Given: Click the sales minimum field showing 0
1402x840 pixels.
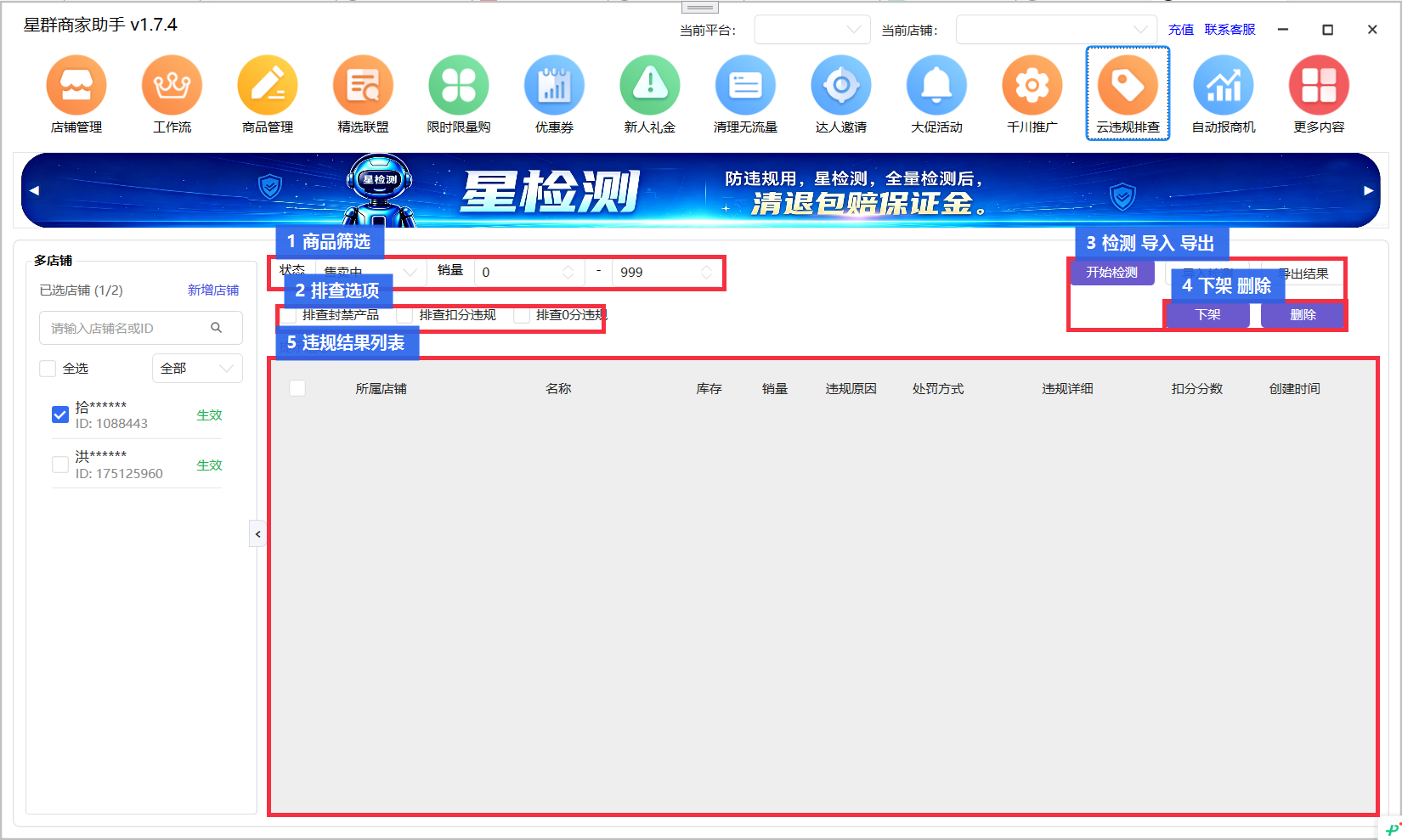Looking at the screenshot, I should pos(529,273).
